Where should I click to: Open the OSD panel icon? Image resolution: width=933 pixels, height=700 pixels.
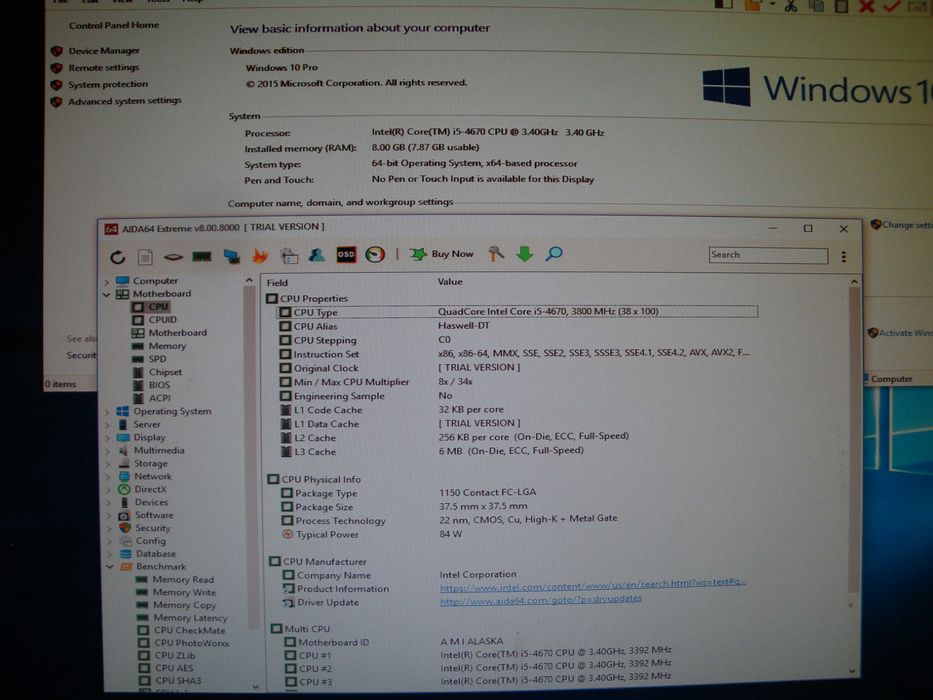point(346,255)
